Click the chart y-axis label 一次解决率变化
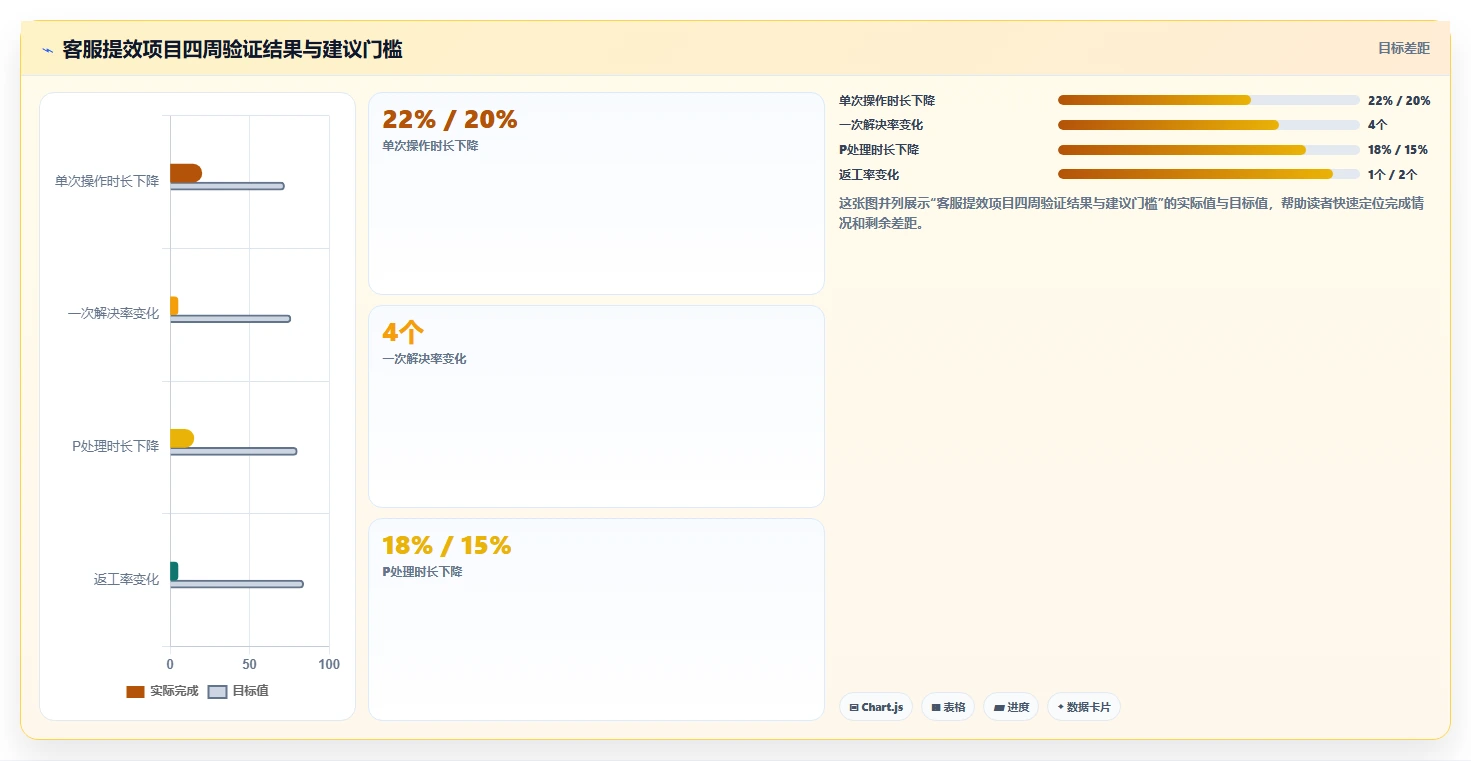1471x761 pixels. (x=113, y=314)
